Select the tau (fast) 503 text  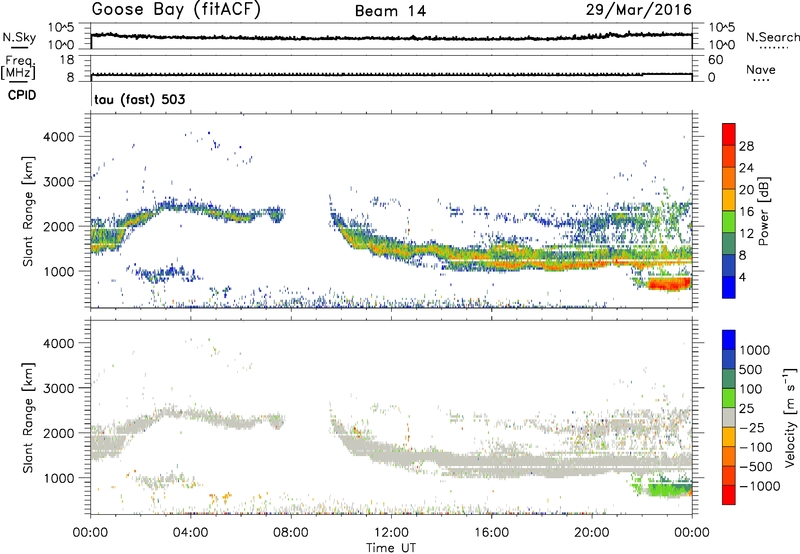(x=140, y=99)
